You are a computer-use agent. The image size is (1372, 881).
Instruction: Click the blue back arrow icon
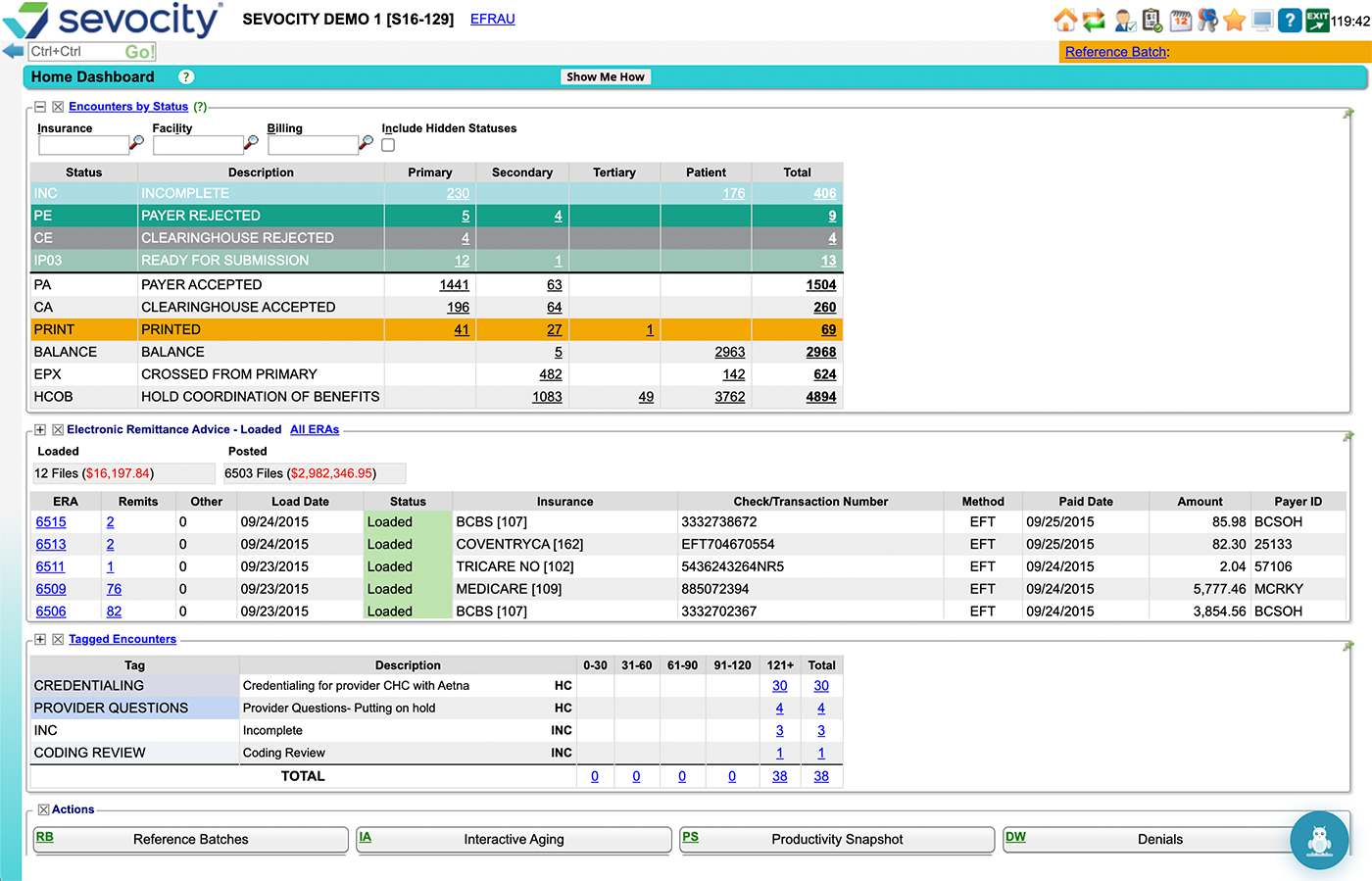pyautogui.click(x=13, y=51)
